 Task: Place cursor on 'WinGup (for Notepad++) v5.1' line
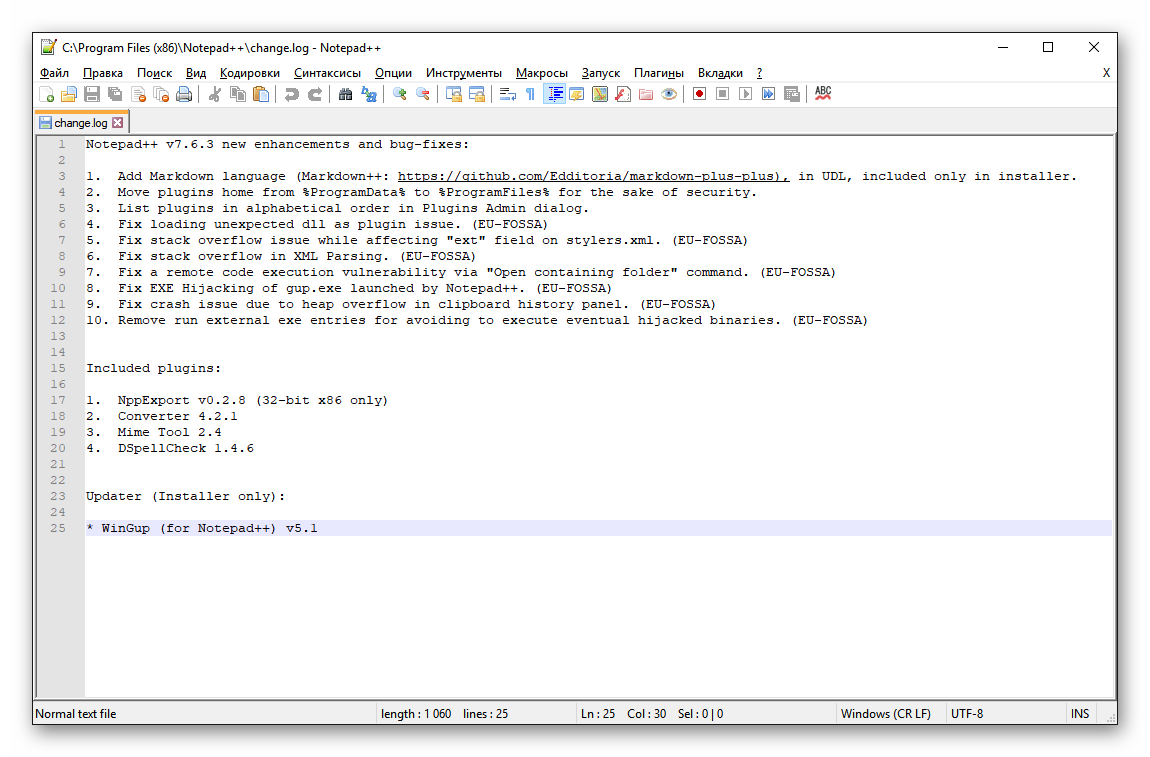(209, 528)
